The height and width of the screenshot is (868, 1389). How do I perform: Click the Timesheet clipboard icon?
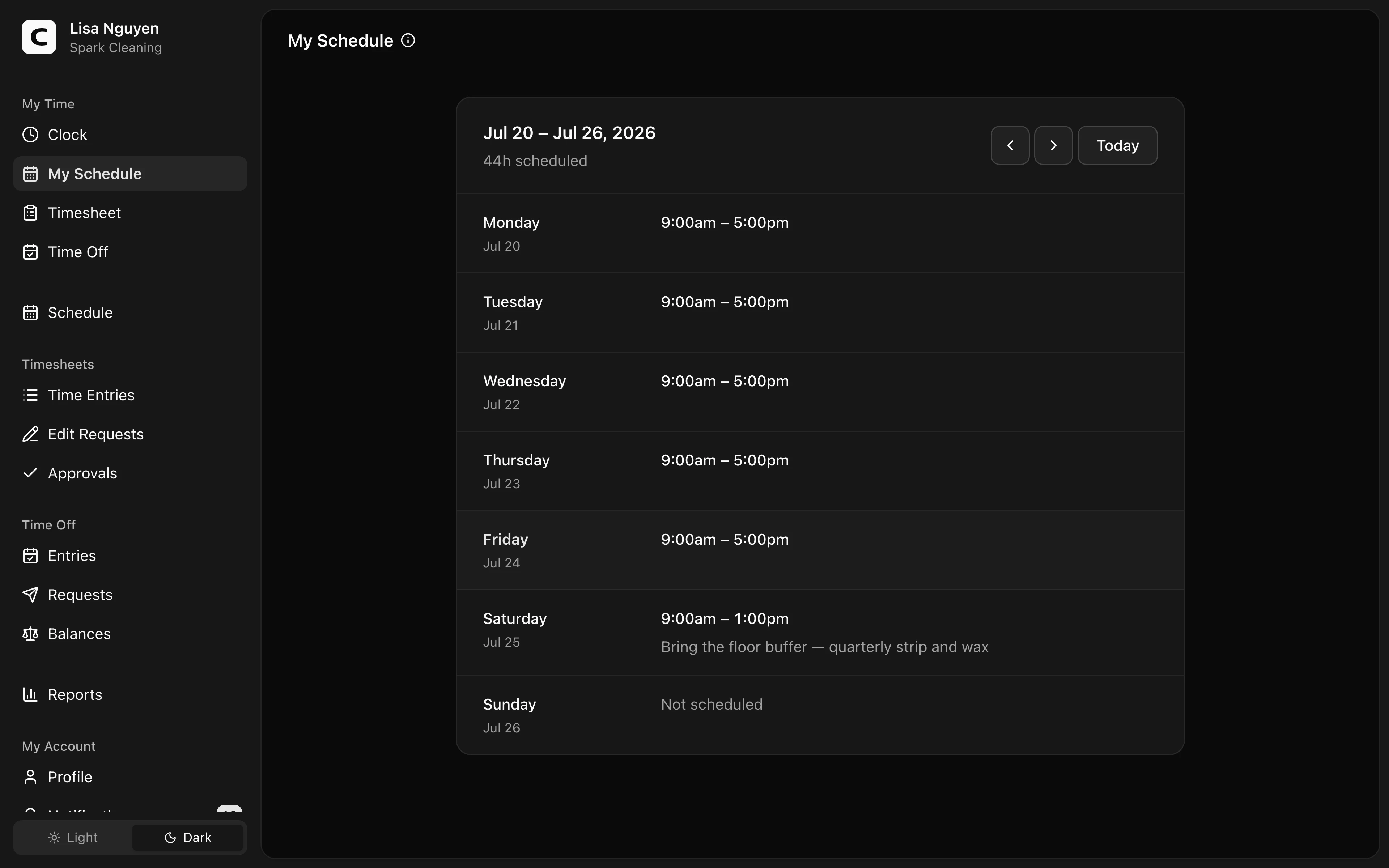(30, 213)
